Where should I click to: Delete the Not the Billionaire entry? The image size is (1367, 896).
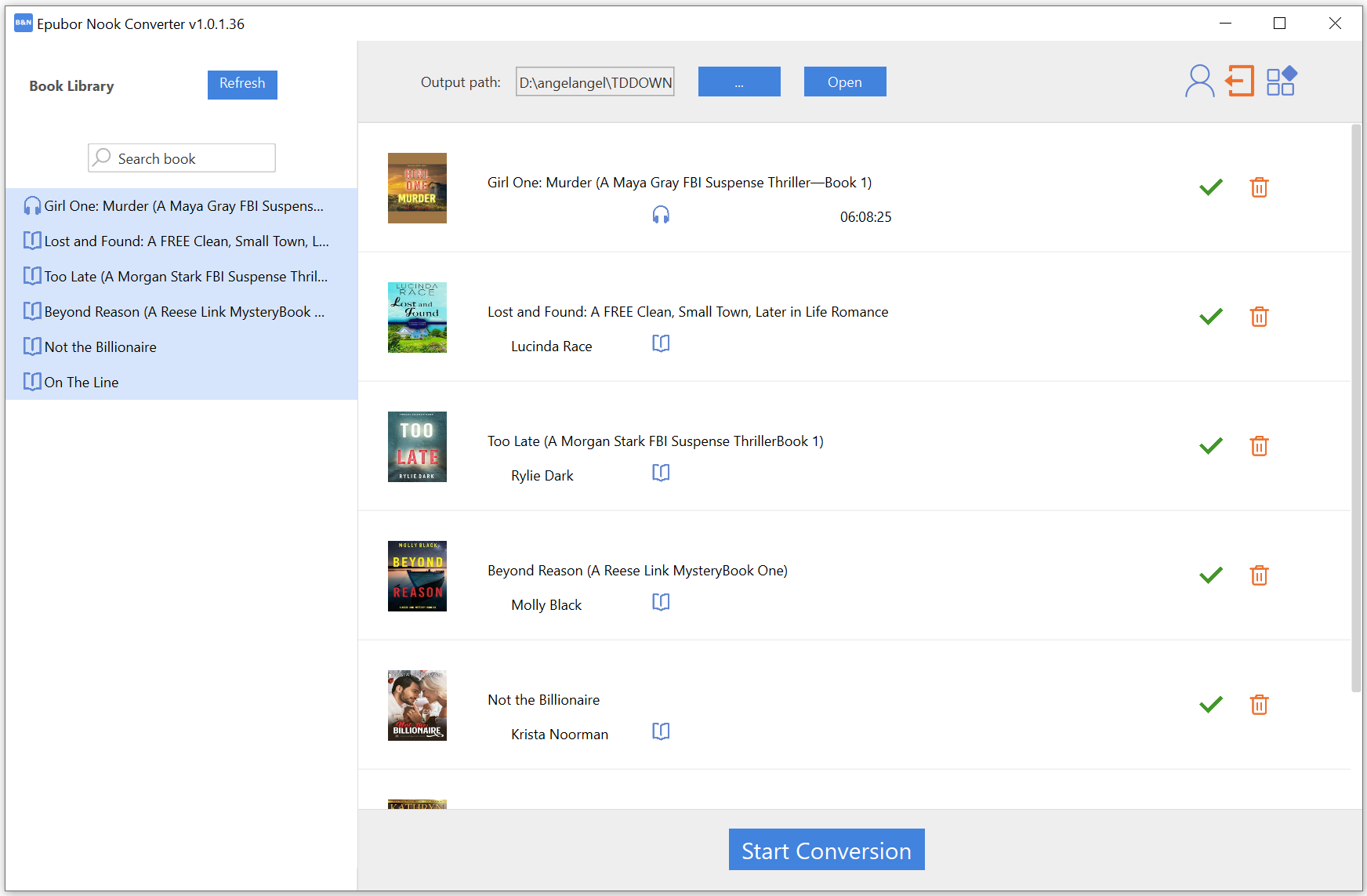[1259, 705]
